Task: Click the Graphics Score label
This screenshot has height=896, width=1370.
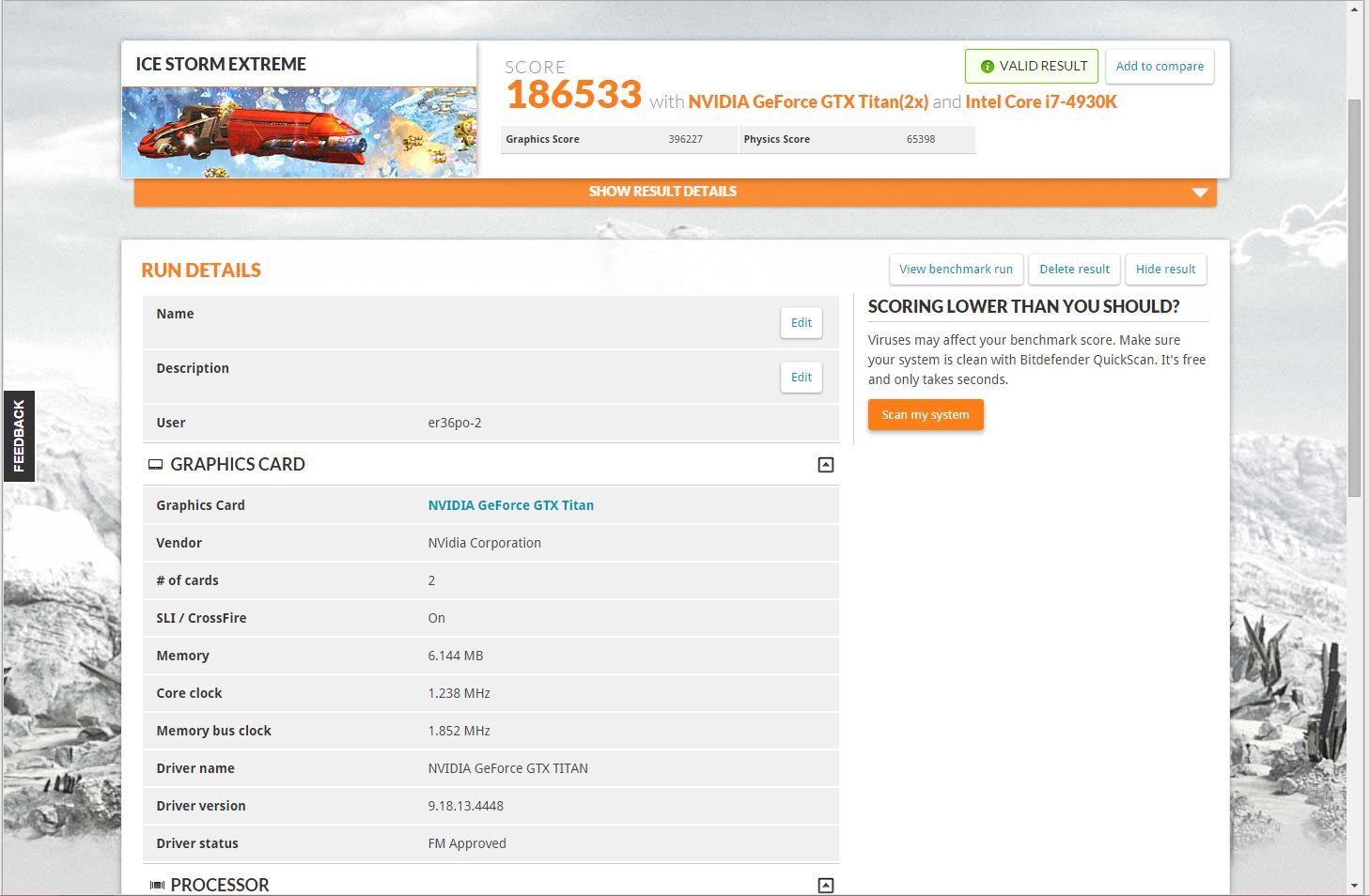Action: 542,140
